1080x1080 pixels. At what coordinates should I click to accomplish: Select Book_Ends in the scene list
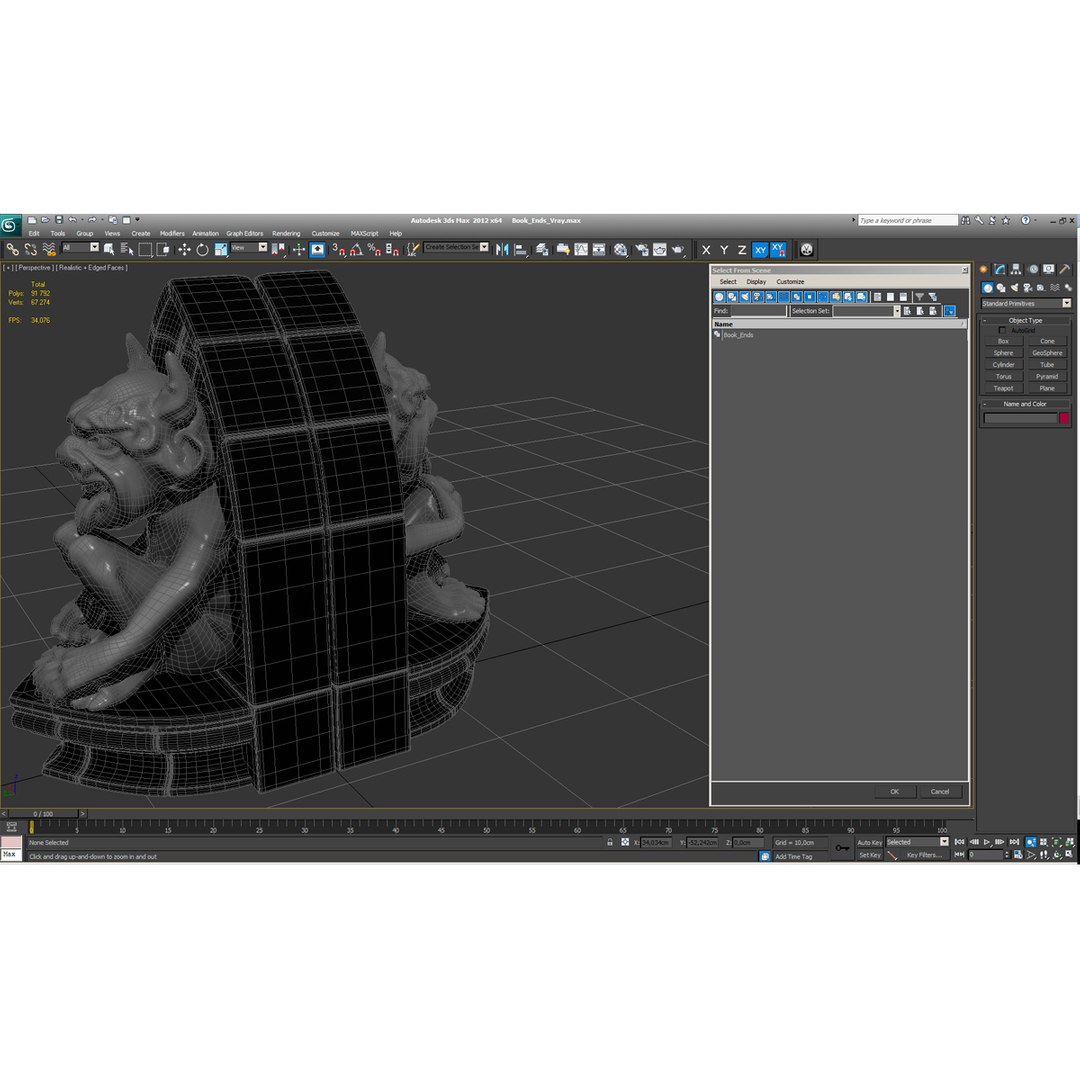coord(738,335)
